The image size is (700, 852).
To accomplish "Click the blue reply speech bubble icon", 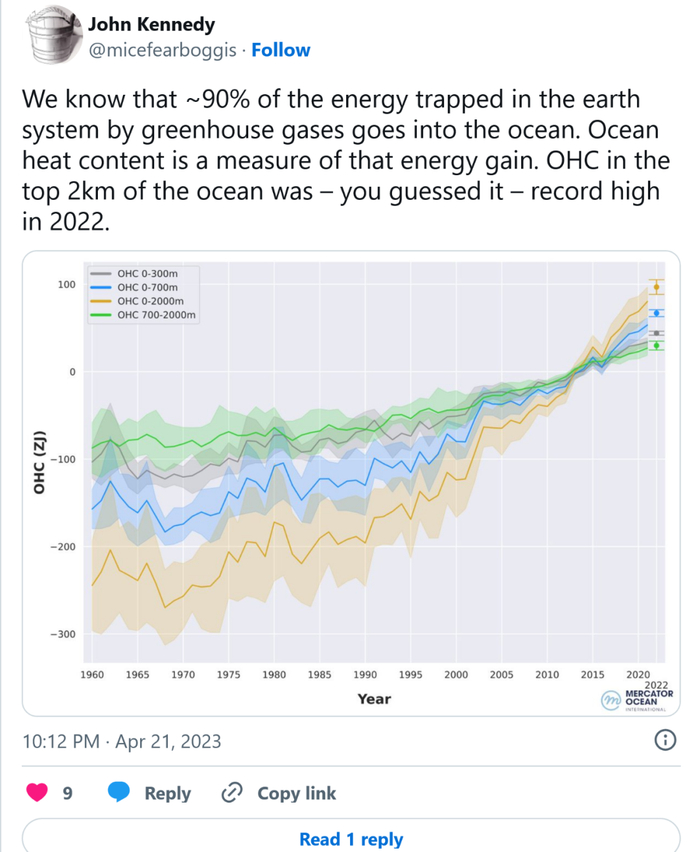I will (x=118, y=793).
